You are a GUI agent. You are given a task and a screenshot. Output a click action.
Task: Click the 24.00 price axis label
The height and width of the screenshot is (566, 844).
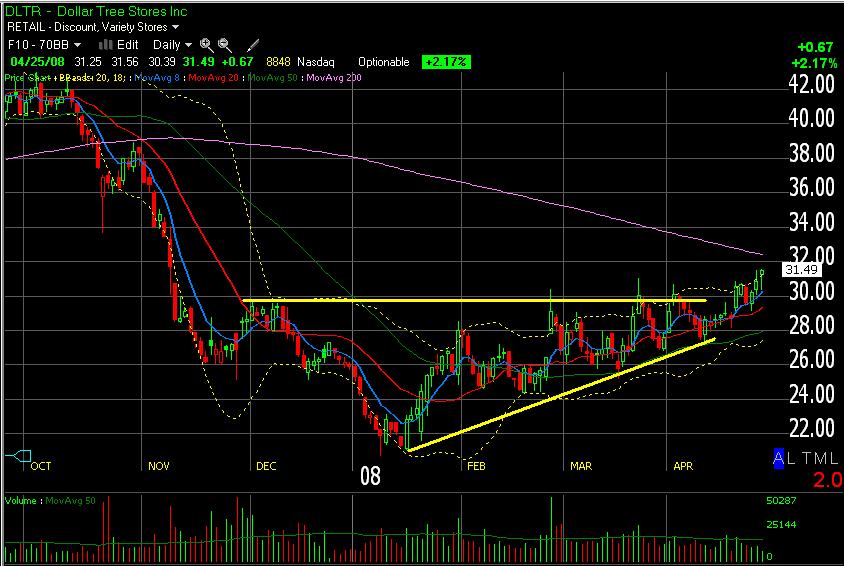click(x=812, y=394)
